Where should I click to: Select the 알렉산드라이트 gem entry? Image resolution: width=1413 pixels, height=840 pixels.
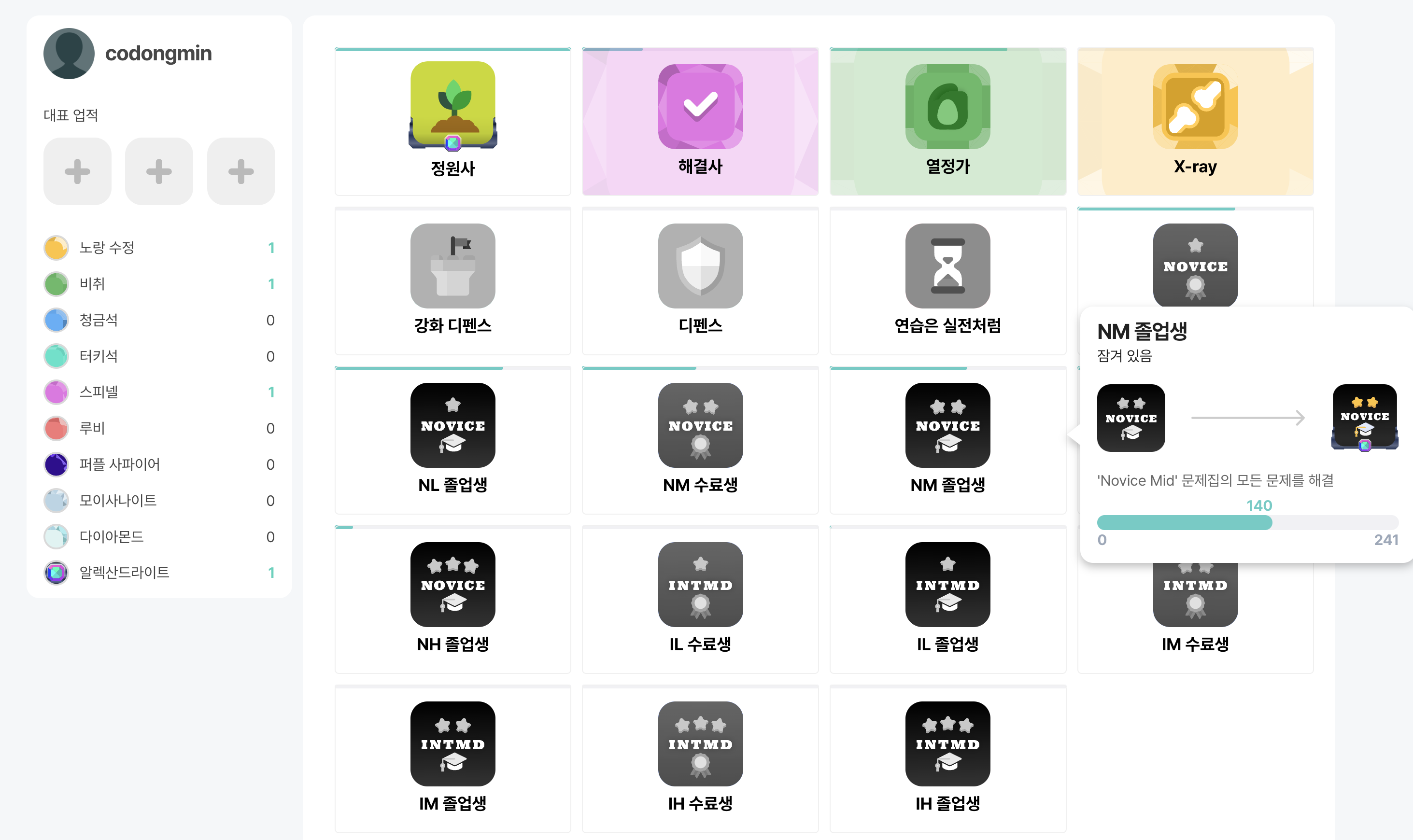[x=159, y=572]
